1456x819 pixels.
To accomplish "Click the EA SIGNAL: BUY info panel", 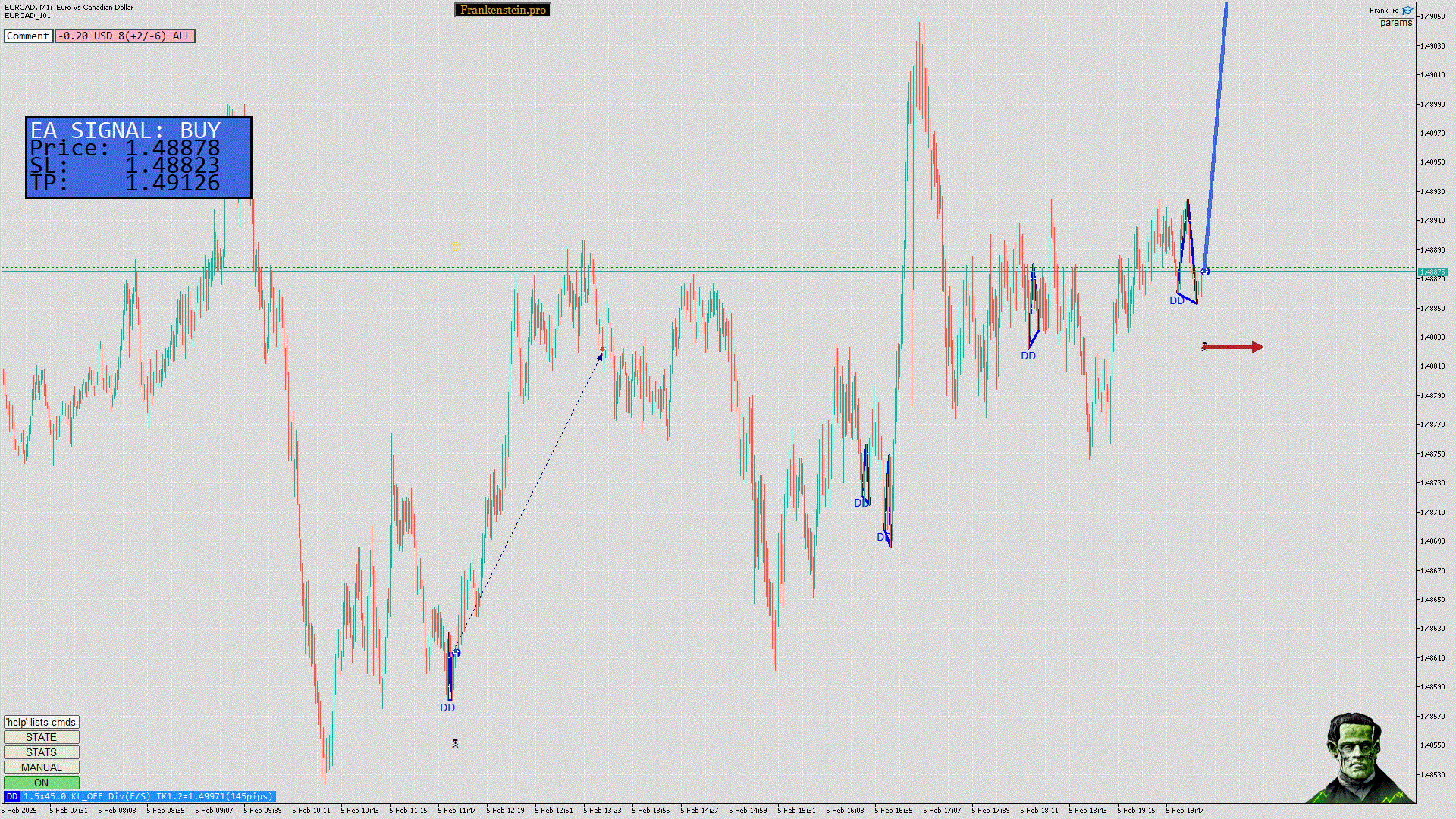I will click(139, 158).
